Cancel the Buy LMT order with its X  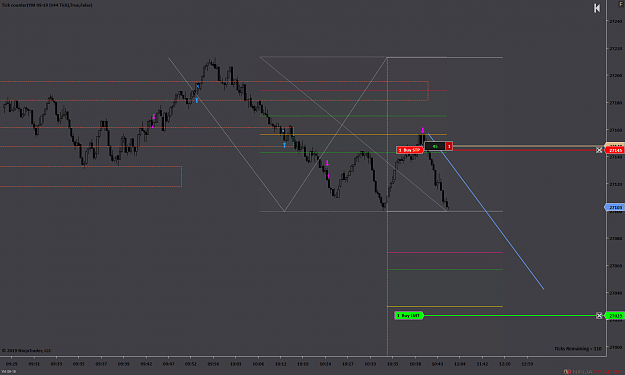click(599, 316)
